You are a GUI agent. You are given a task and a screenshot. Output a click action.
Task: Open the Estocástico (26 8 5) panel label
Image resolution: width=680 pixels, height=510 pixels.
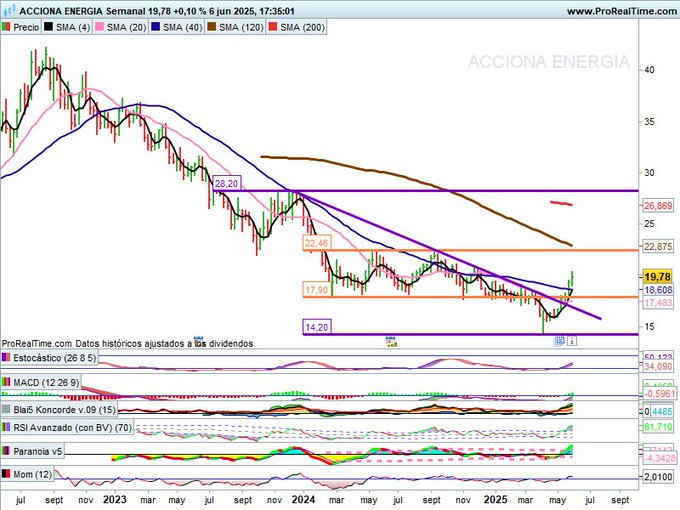pos(55,358)
